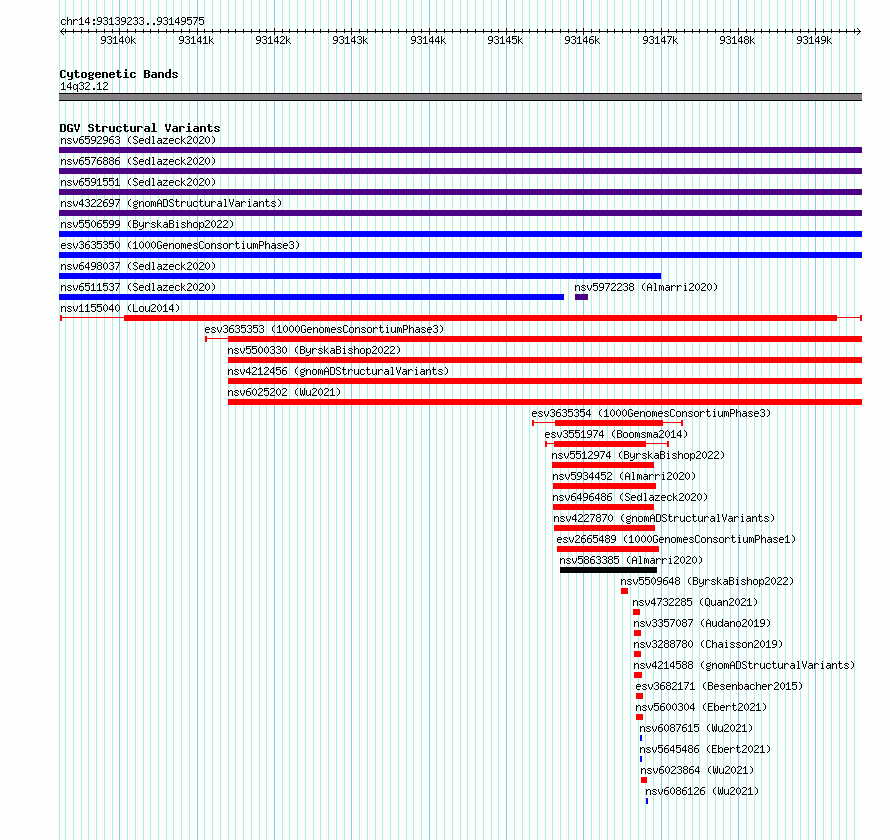Click nsv3357087 (Audano2019) label
This screenshot has width=890, height=840.
(x=702, y=623)
